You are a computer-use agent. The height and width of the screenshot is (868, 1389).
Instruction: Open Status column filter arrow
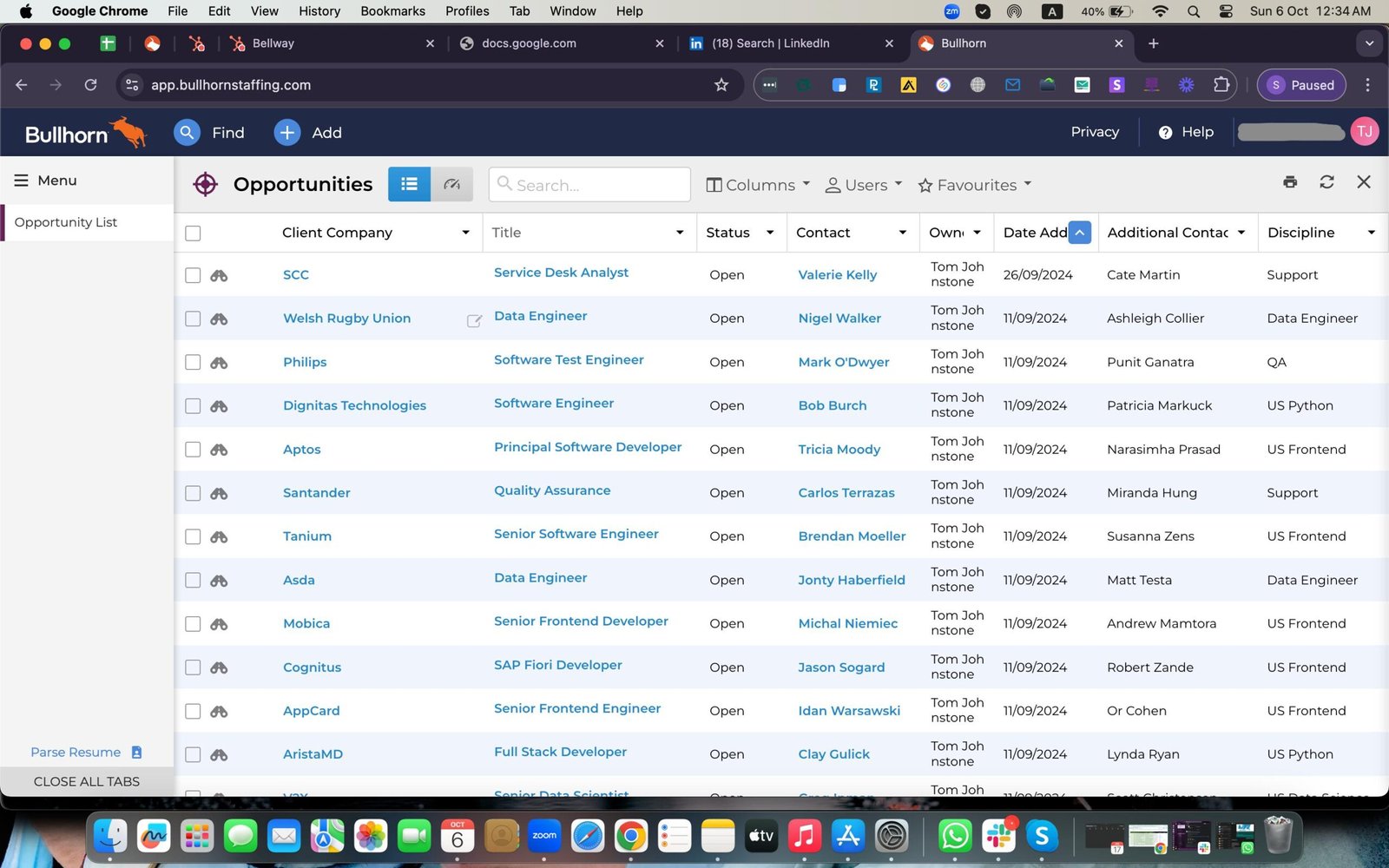pos(770,233)
